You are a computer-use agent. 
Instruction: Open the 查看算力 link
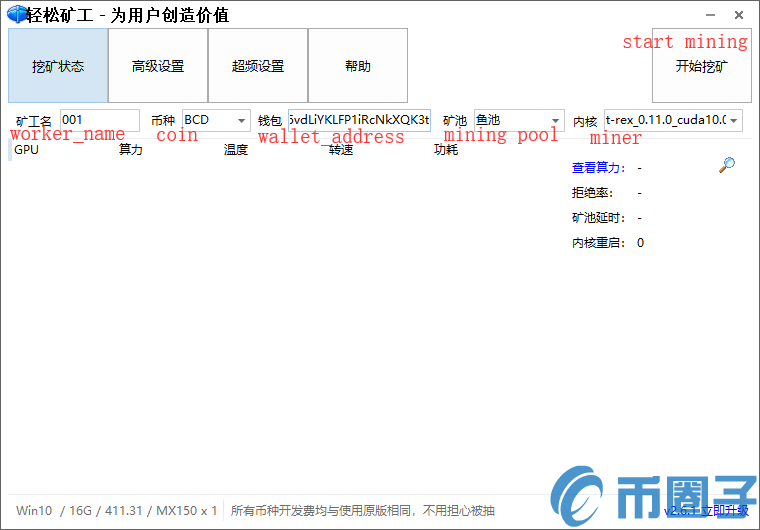tap(599, 168)
